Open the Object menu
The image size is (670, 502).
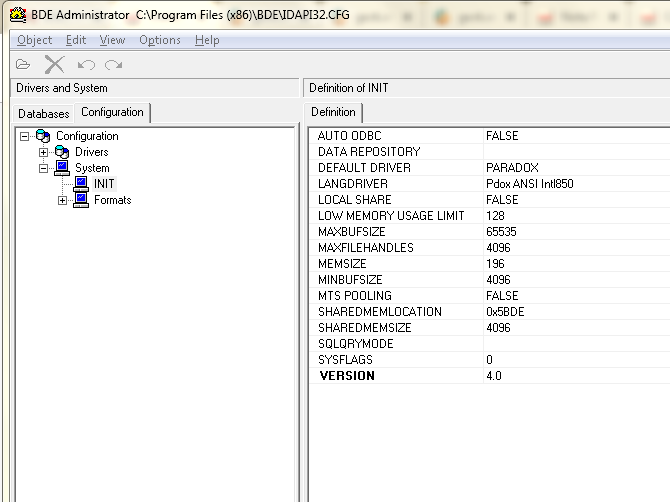tap(35, 40)
